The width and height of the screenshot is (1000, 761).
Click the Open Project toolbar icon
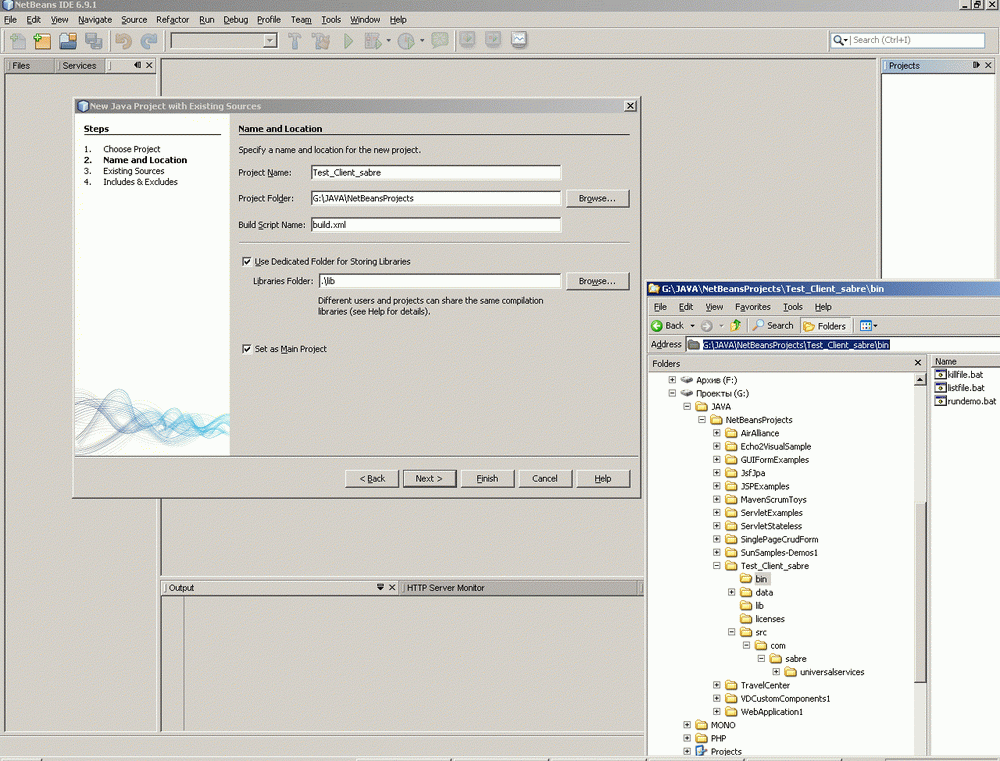[x=68, y=41]
